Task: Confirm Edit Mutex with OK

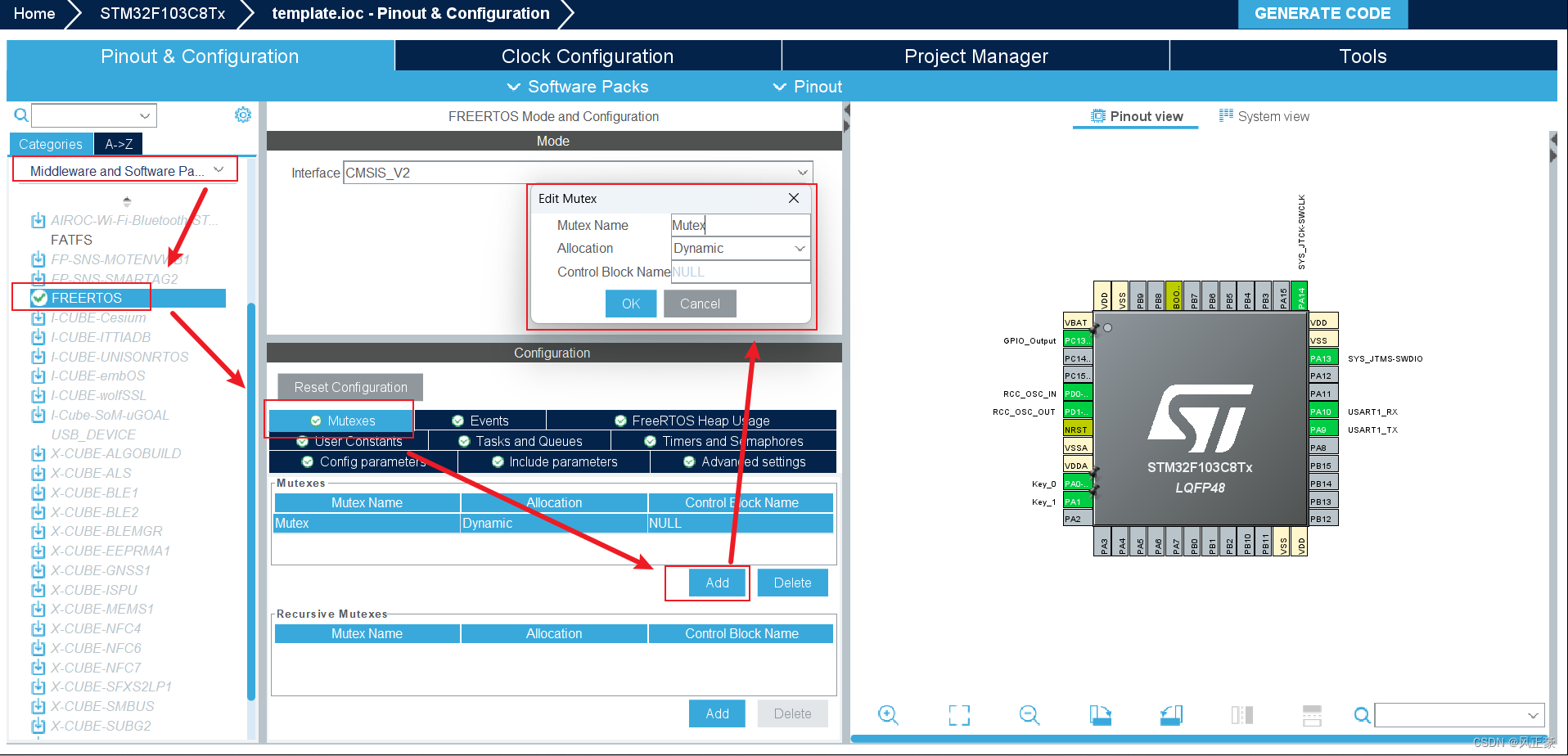Action: (x=631, y=304)
